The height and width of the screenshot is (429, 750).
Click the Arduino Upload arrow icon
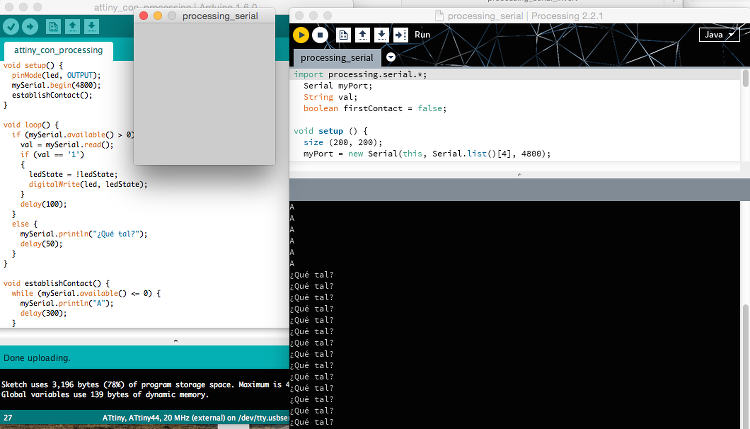pos(30,26)
